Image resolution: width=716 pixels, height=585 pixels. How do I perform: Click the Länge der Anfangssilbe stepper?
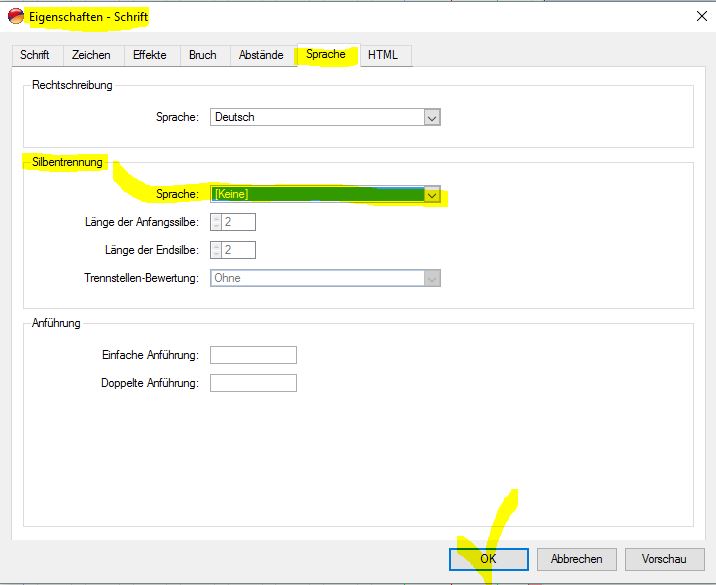pyautogui.click(x=216, y=222)
